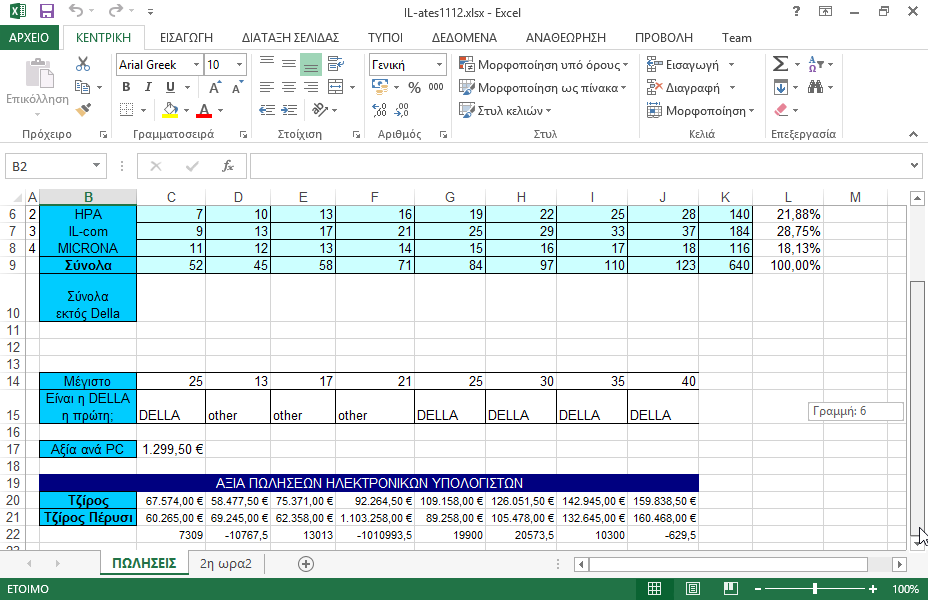
Task: Align text right
Action: (x=311, y=87)
